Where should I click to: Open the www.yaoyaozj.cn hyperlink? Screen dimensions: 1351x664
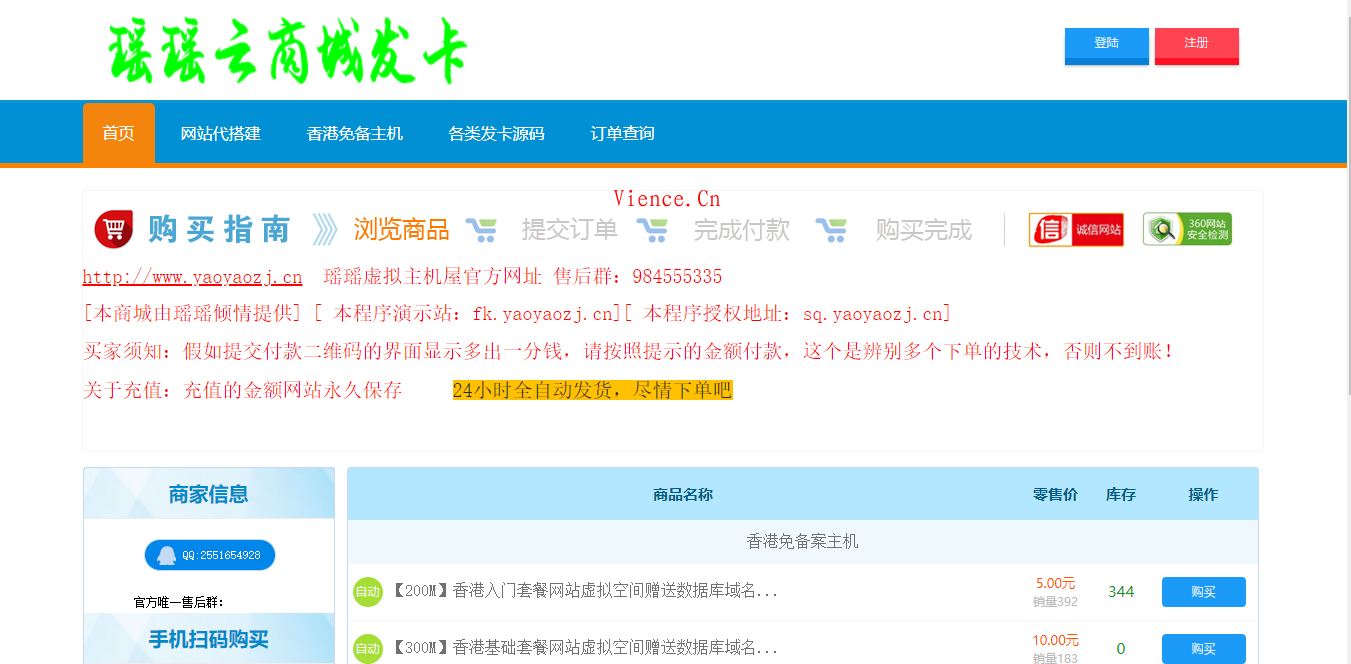(190, 277)
